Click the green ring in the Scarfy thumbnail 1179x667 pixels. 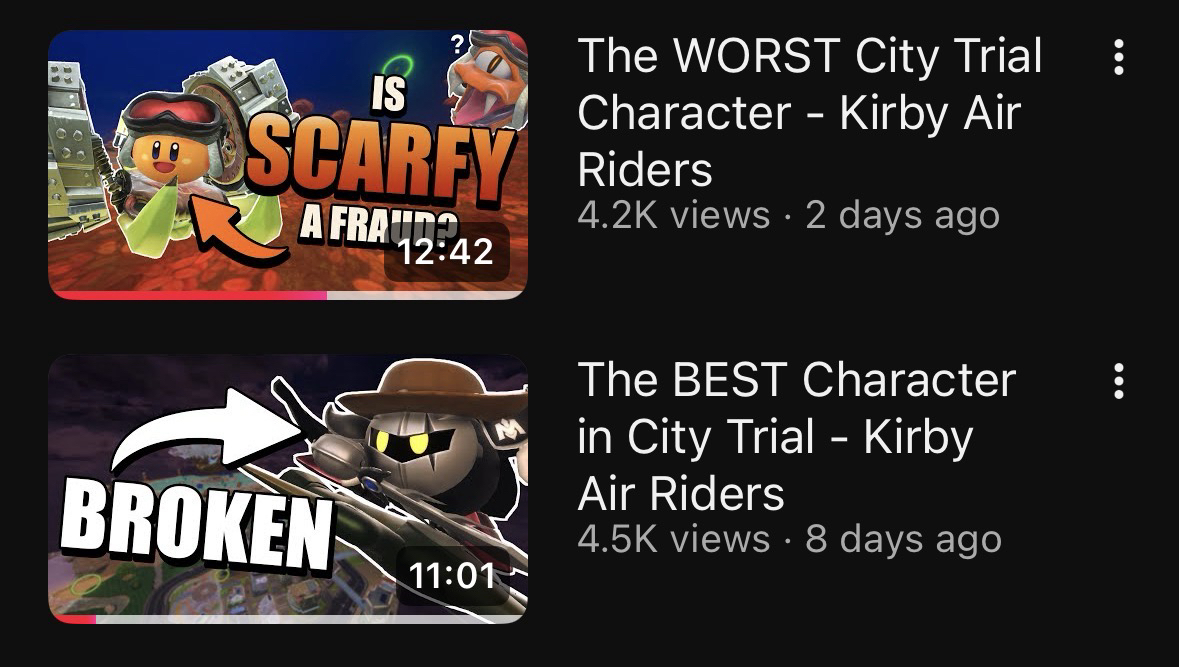tap(396, 68)
